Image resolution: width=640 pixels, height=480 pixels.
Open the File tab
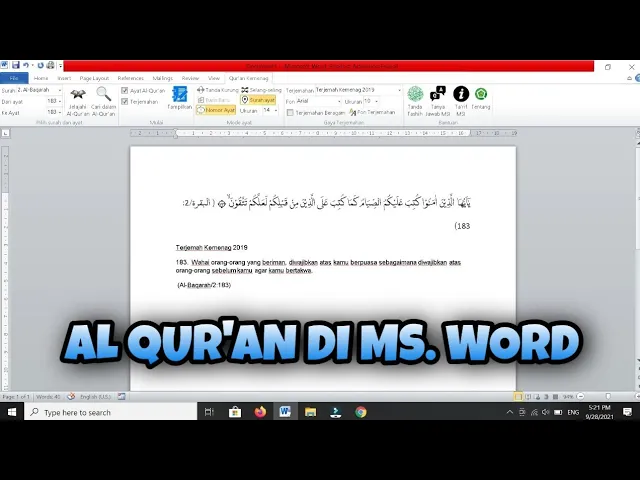(14, 78)
